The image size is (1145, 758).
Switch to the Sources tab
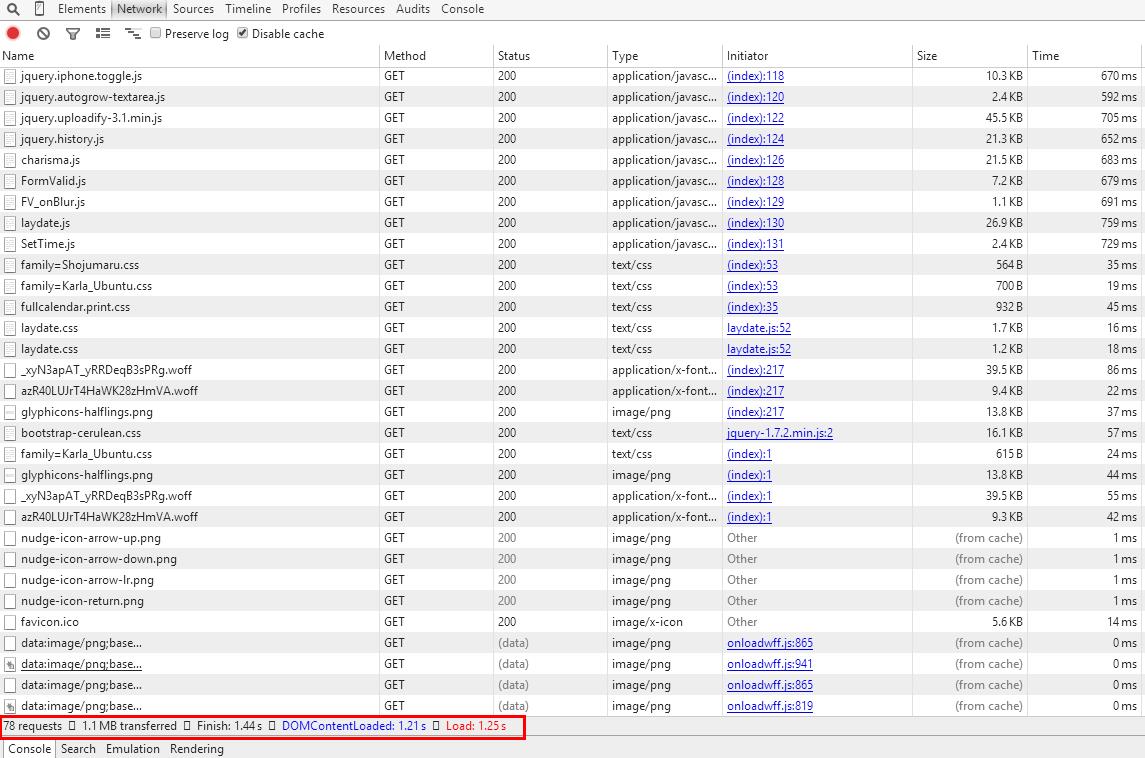click(x=193, y=9)
